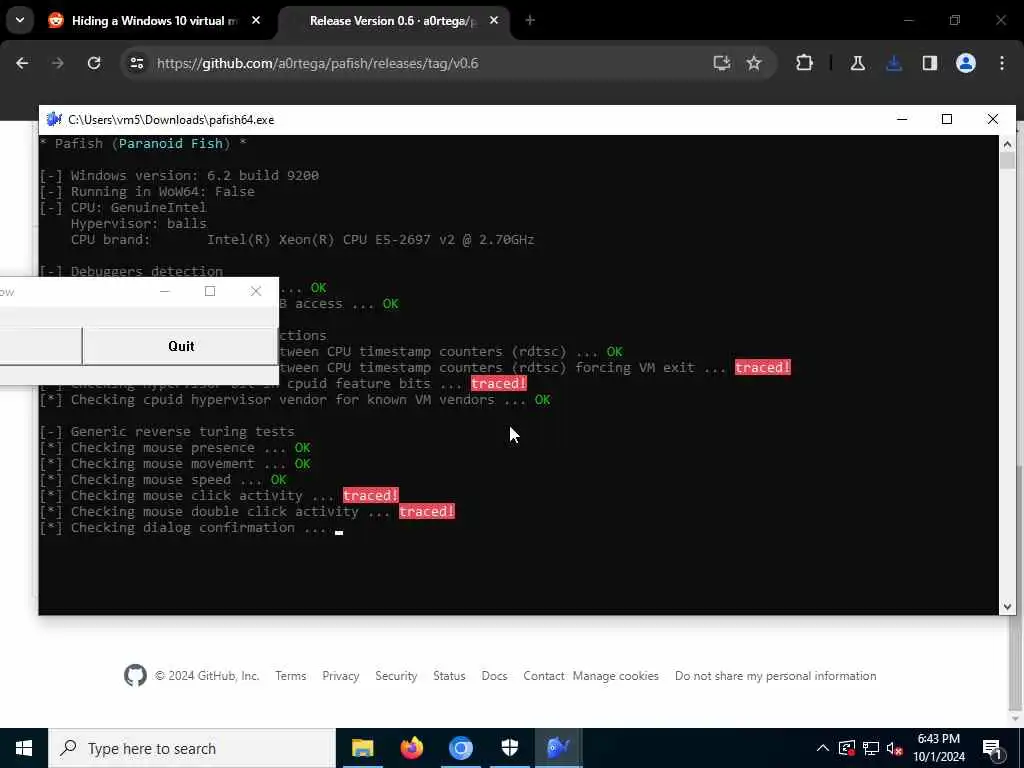Click the github.com URL address bar
Viewport: 1024px width, 768px height.
point(317,63)
